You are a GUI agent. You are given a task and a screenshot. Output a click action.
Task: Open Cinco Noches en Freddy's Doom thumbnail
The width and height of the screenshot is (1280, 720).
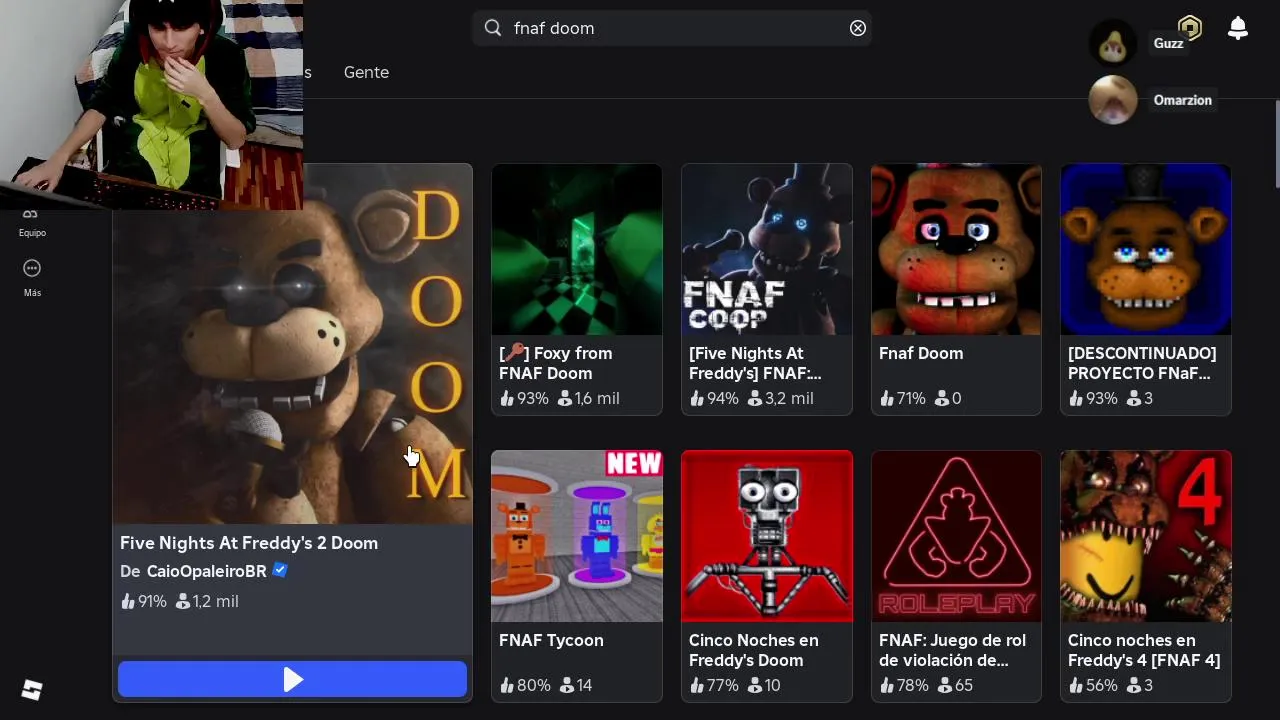(767, 536)
